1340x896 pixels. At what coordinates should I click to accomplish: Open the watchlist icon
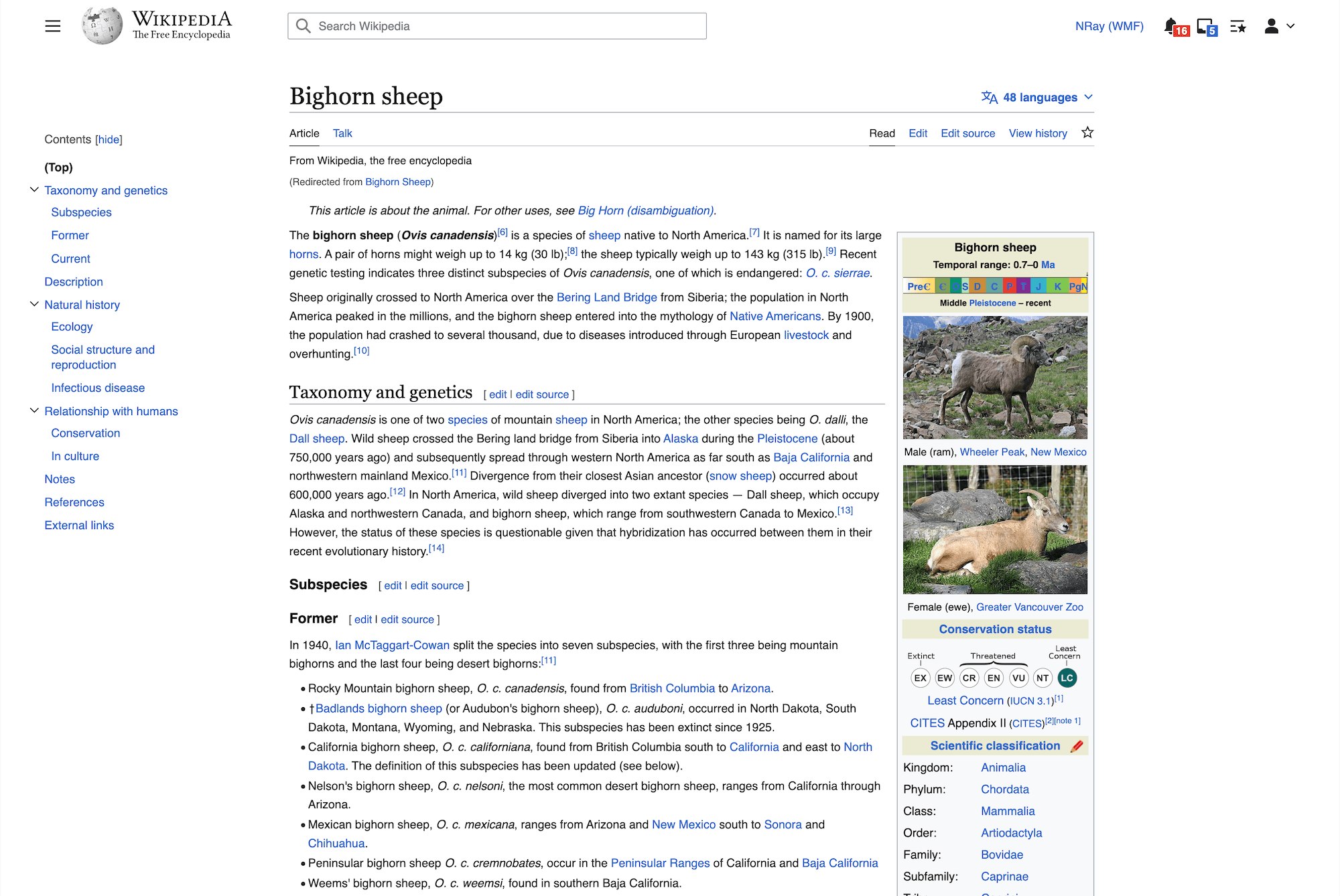coord(1237,27)
